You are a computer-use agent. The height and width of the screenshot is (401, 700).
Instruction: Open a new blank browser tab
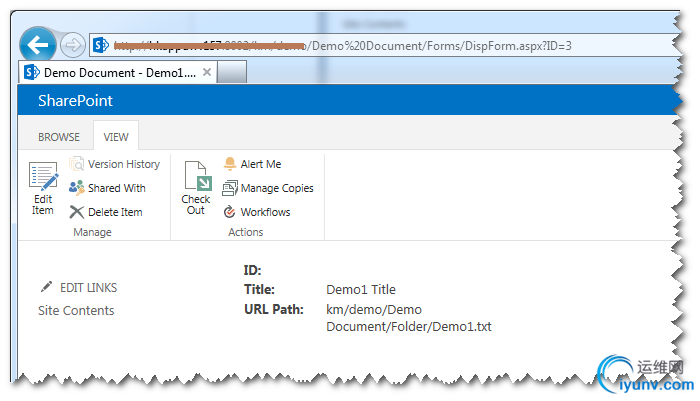click(x=232, y=72)
